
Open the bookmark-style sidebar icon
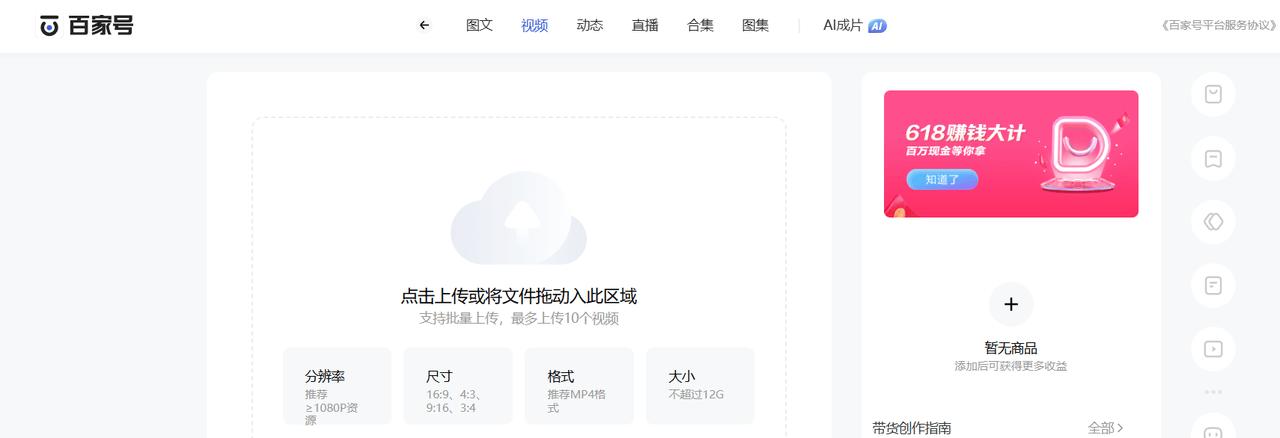[x=1213, y=158]
